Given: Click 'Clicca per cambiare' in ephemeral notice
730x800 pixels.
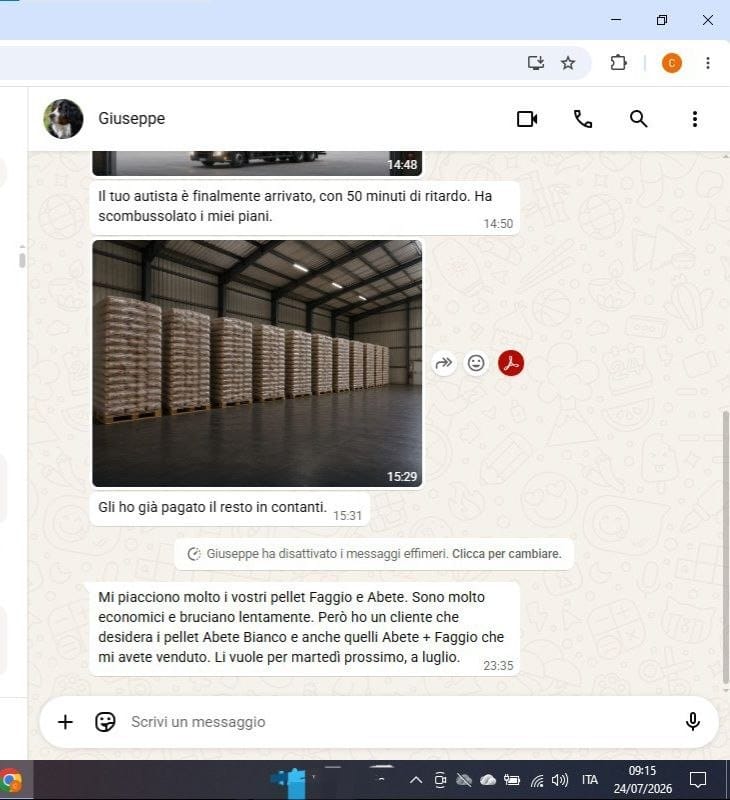Looking at the screenshot, I should [x=507, y=554].
